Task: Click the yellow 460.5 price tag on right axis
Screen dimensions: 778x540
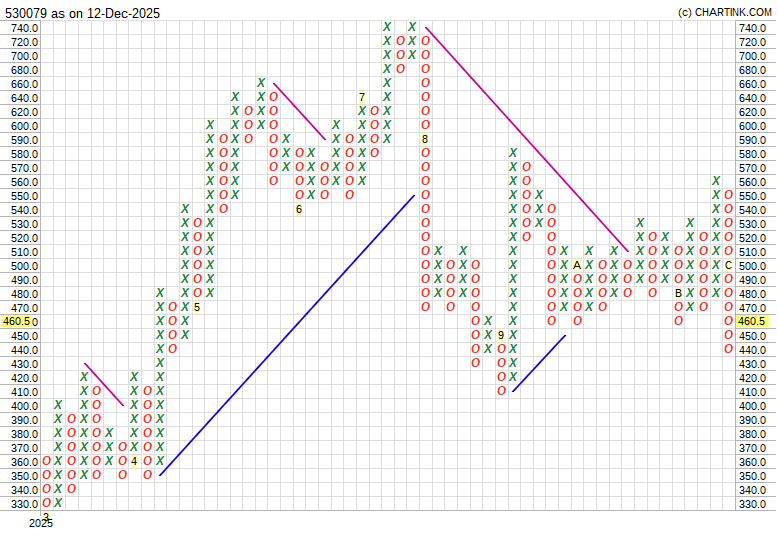Action: (751, 322)
